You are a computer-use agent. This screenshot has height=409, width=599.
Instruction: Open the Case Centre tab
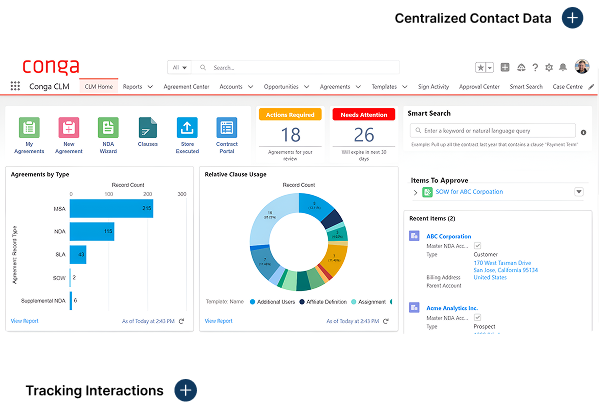pyautogui.click(x=567, y=87)
